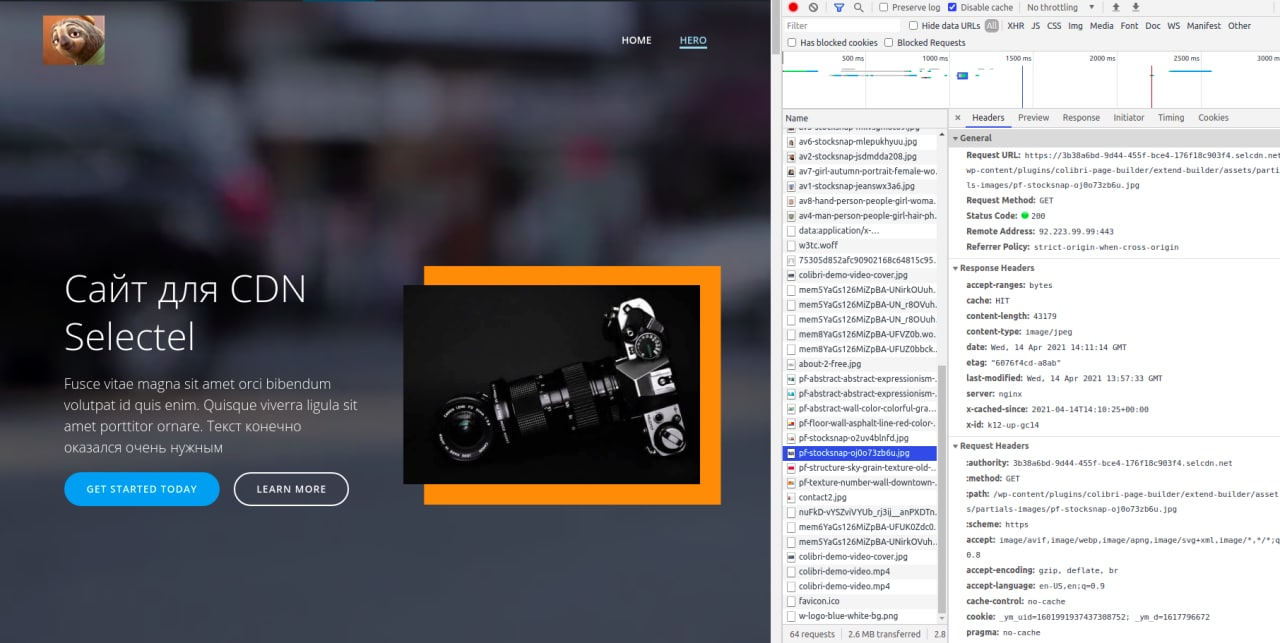Select pf-stocksnap-o2uv4blnfd.jpg request
This screenshot has height=643, width=1280.
(859, 438)
